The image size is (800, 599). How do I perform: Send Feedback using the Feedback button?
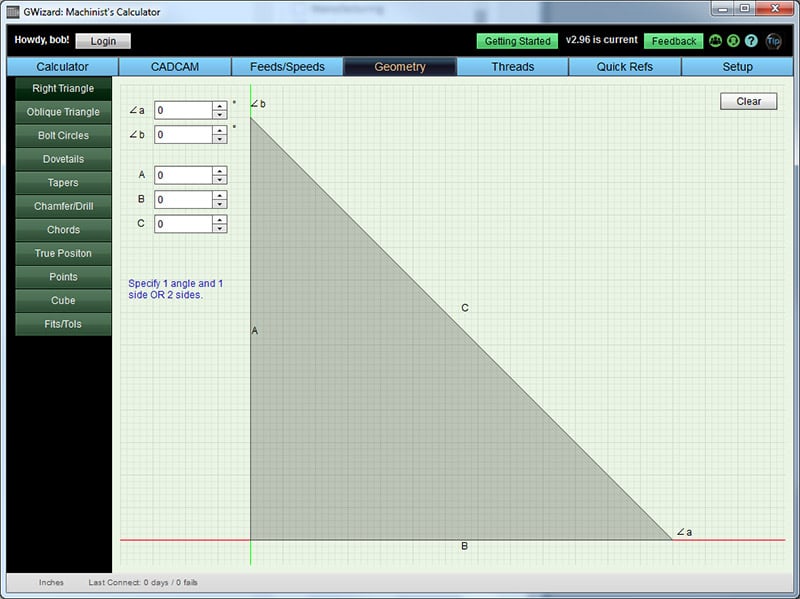tap(673, 41)
